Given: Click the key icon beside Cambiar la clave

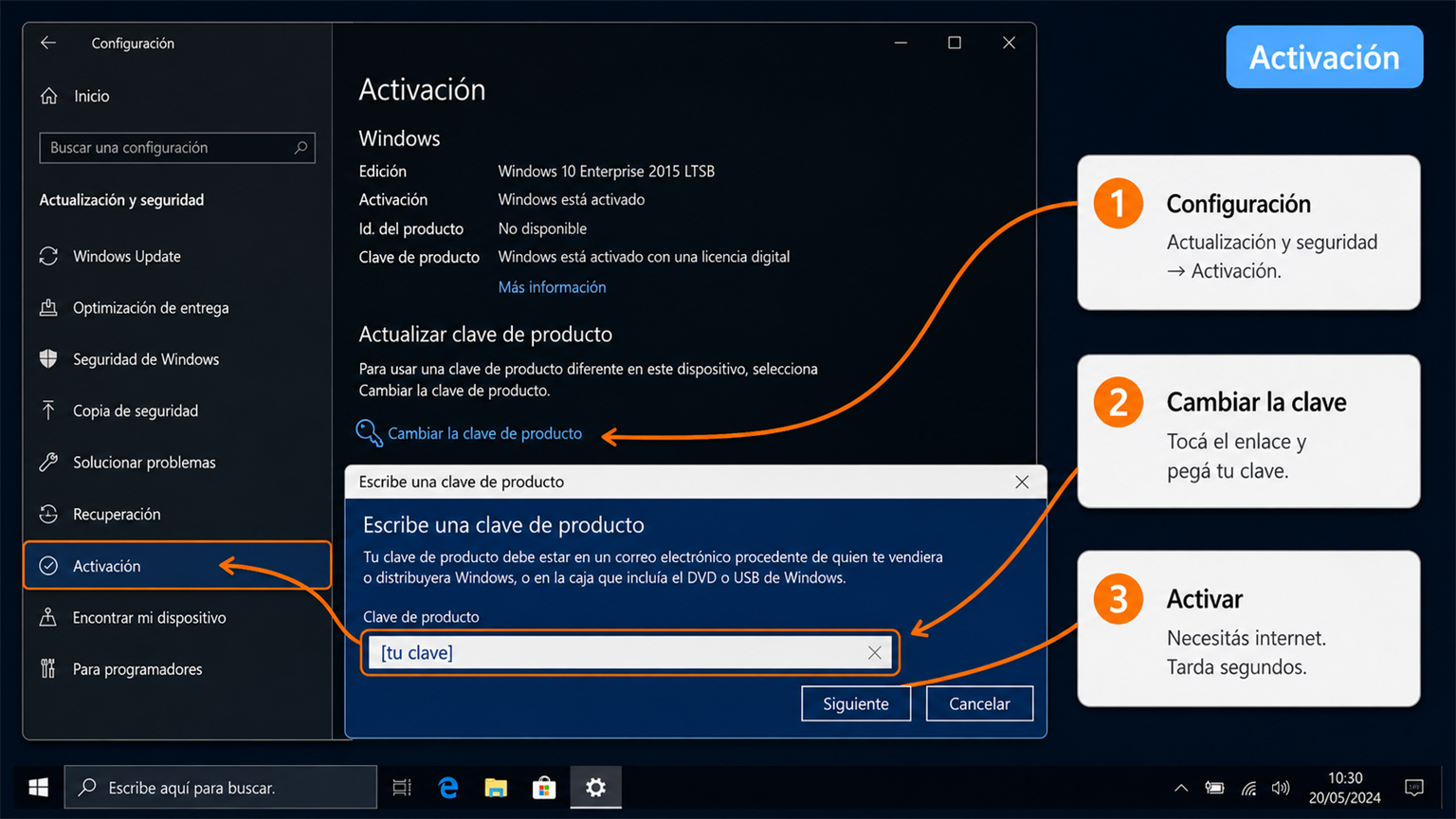Looking at the screenshot, I should click(369, 432).
